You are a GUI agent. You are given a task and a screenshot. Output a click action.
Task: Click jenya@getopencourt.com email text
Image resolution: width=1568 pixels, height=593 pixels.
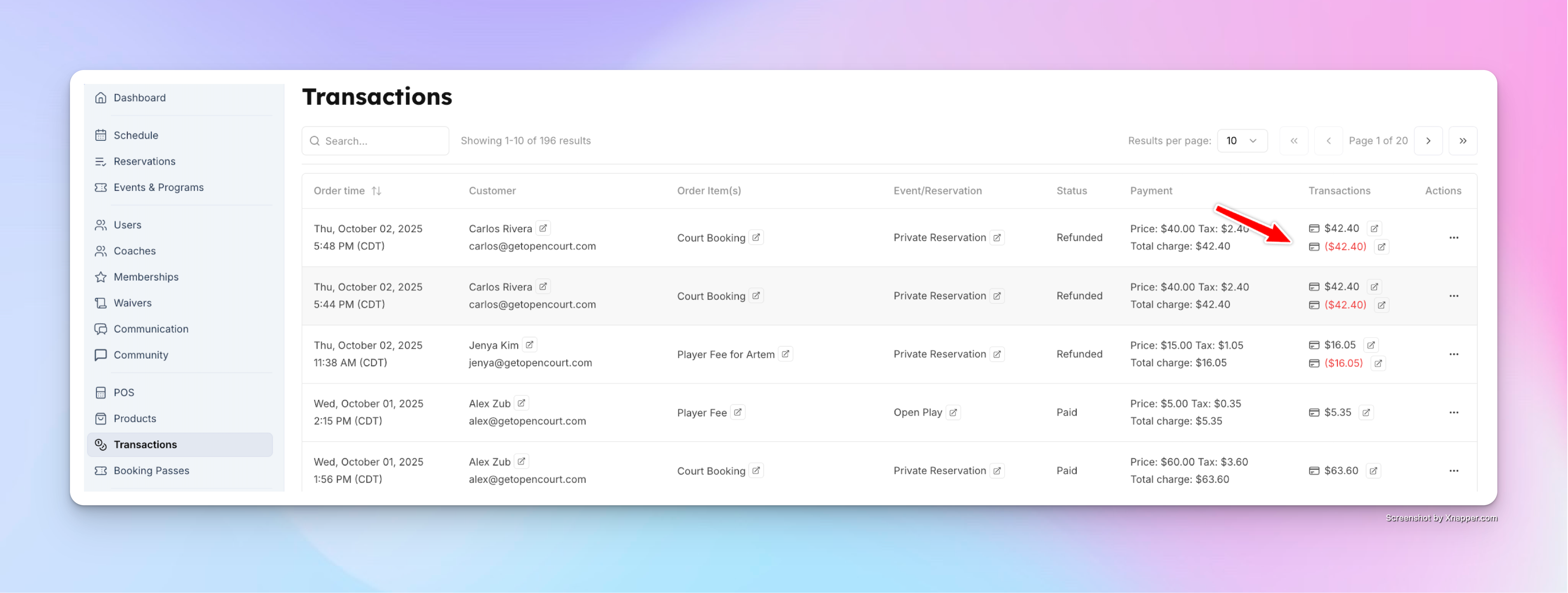530,363
